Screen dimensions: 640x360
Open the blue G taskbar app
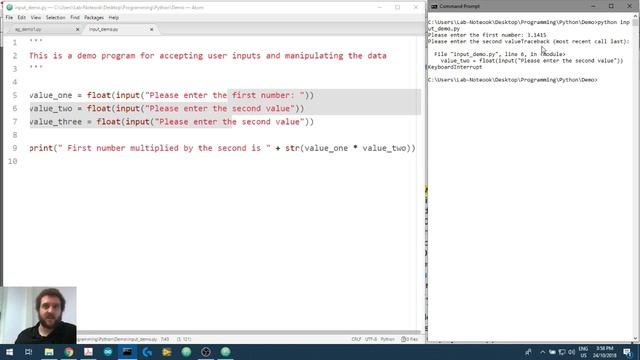(x=147, y=352)
